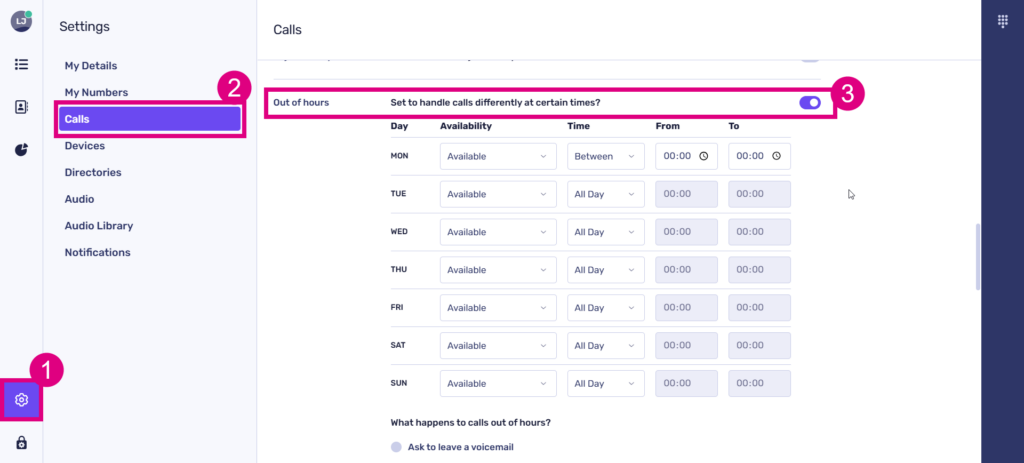Image resolution: width=1024 pixels, height=463 pixels.
Task: Open the list view sidebar icon
Action: point(21,64)
